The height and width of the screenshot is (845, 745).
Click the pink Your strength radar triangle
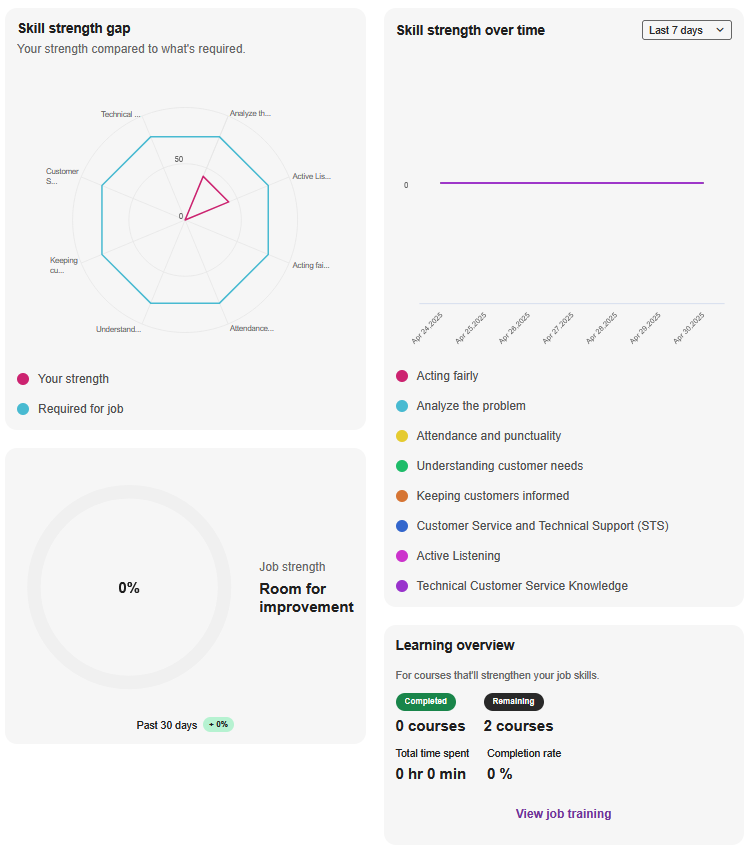coord(207,197)
